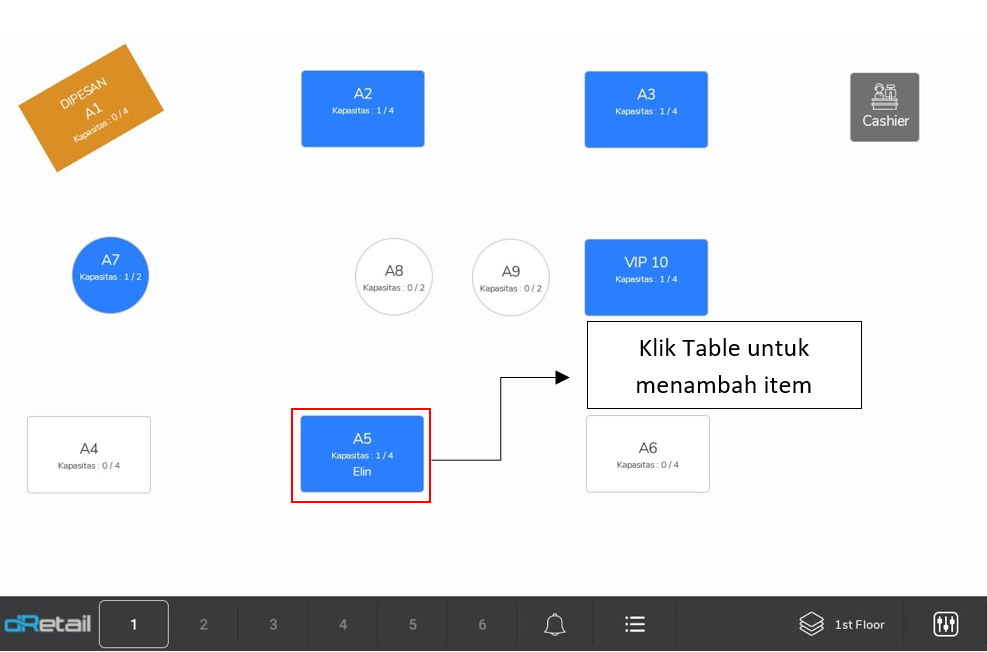
Task: Switch to page tab 4
Action: 343,624
